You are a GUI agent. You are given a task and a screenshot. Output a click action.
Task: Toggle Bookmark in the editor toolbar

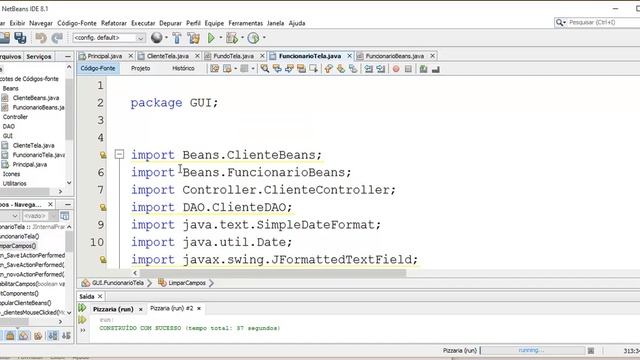point(353,69)
